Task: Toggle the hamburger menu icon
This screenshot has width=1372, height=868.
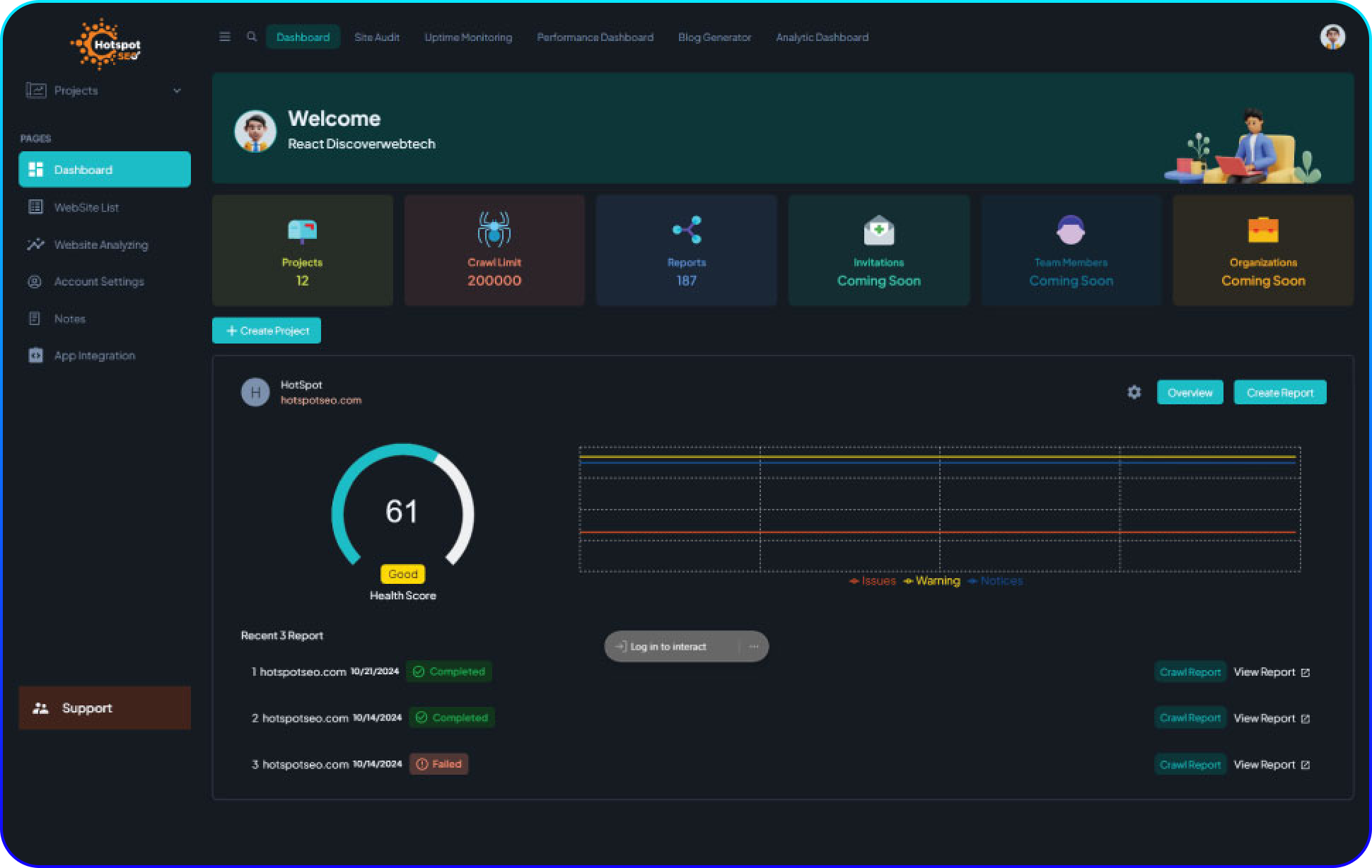Action: coord(225,37)
